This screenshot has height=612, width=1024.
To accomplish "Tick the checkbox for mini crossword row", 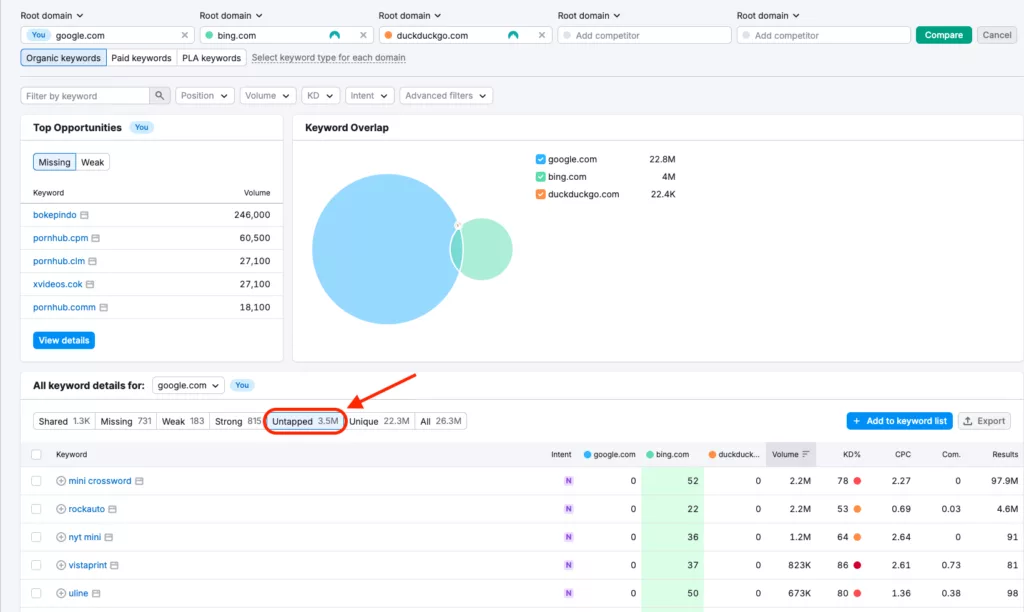I will (36, 481).
